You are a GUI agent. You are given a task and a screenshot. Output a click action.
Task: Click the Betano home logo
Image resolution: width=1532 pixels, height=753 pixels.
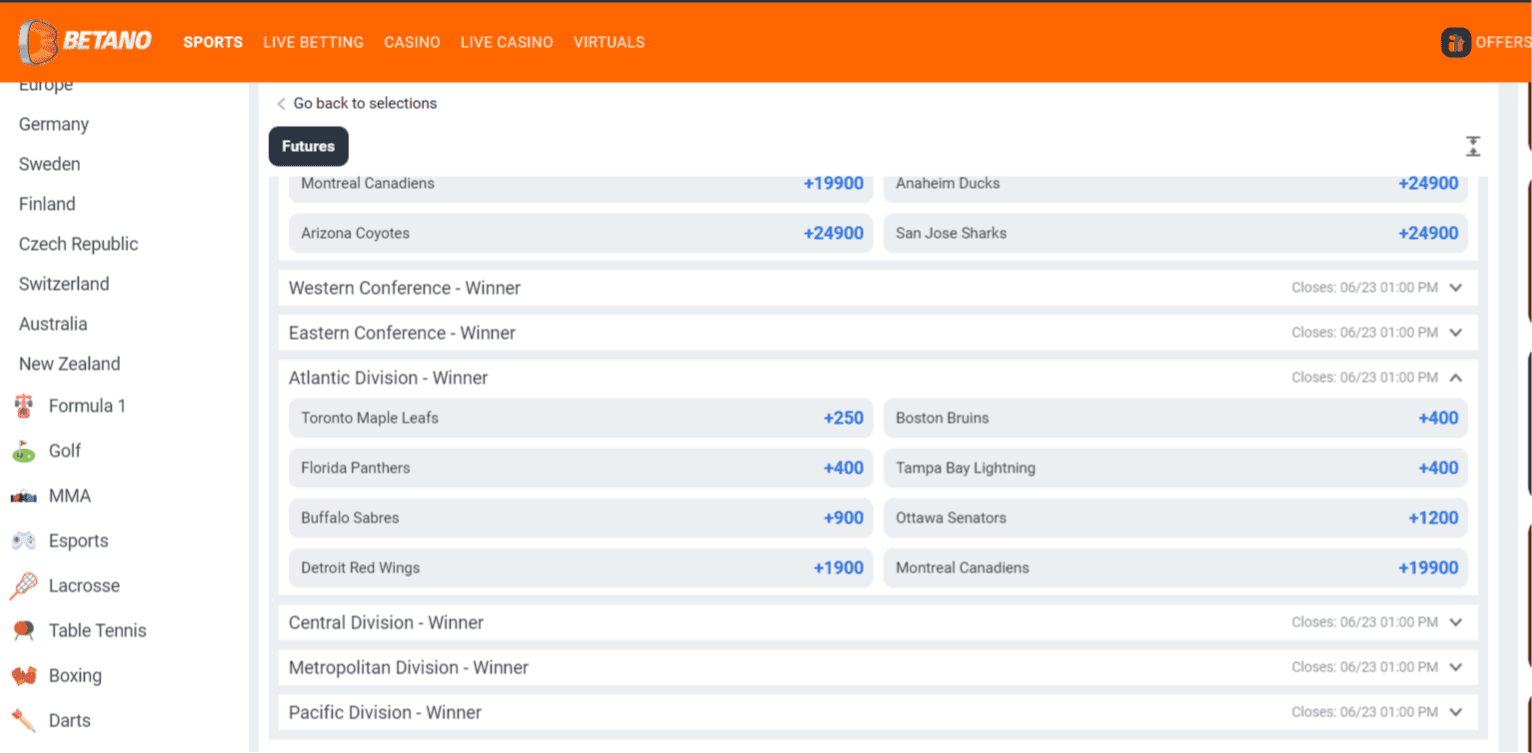(85, 41)
